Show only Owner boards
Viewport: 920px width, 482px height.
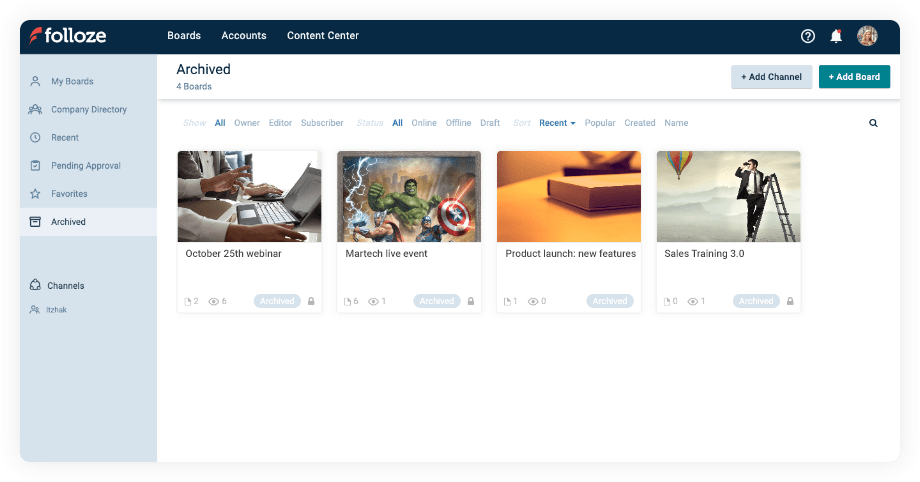(x=246, y=123)
